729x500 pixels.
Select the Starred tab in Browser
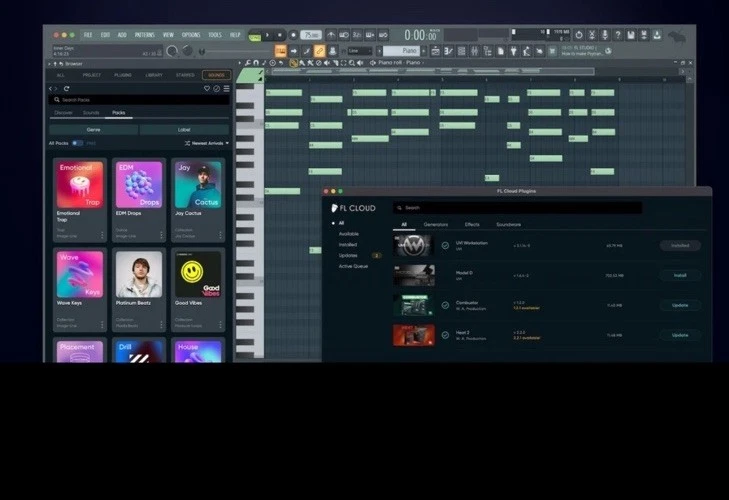pos(185,75)
